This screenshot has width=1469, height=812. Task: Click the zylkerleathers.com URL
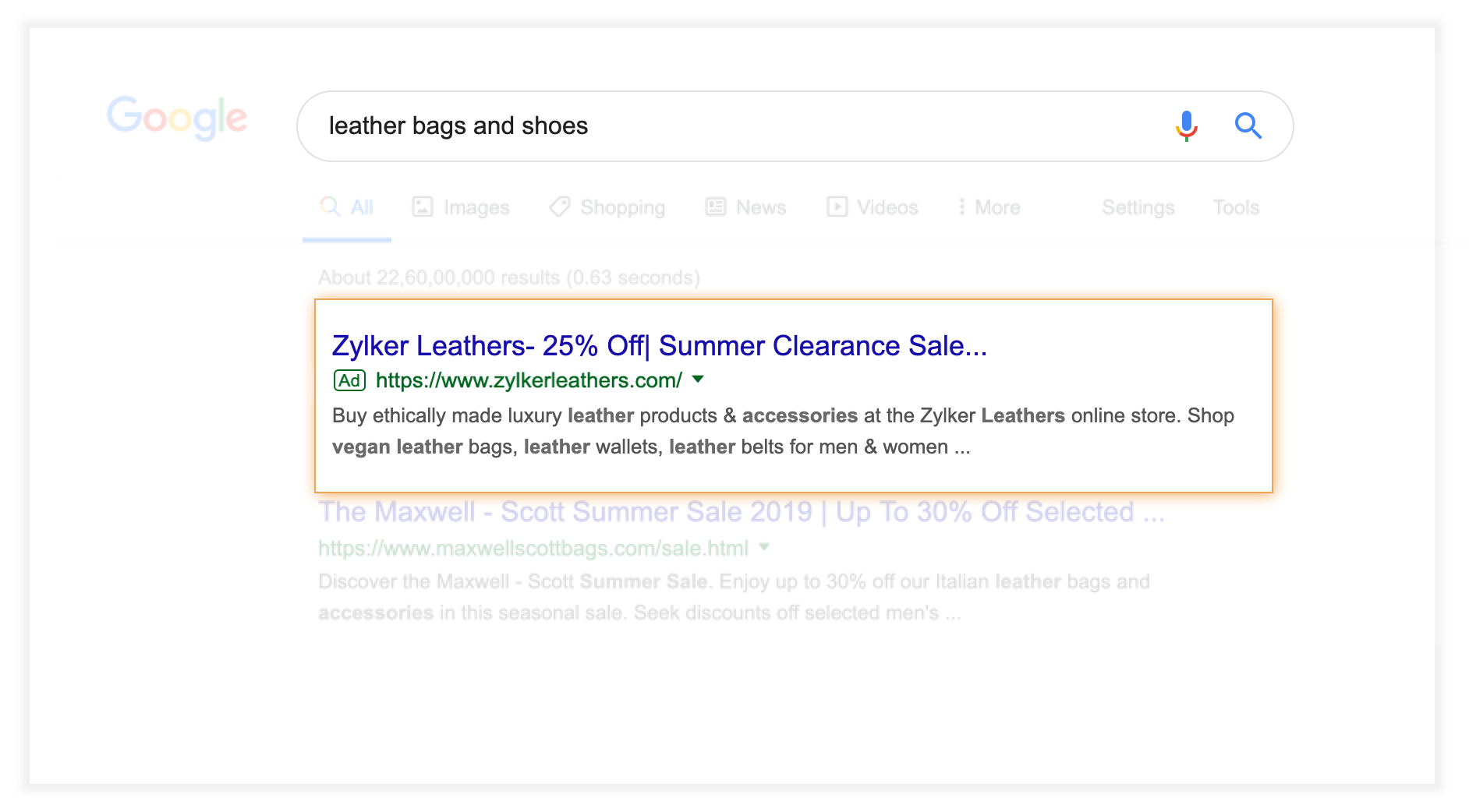click(529, 380)
